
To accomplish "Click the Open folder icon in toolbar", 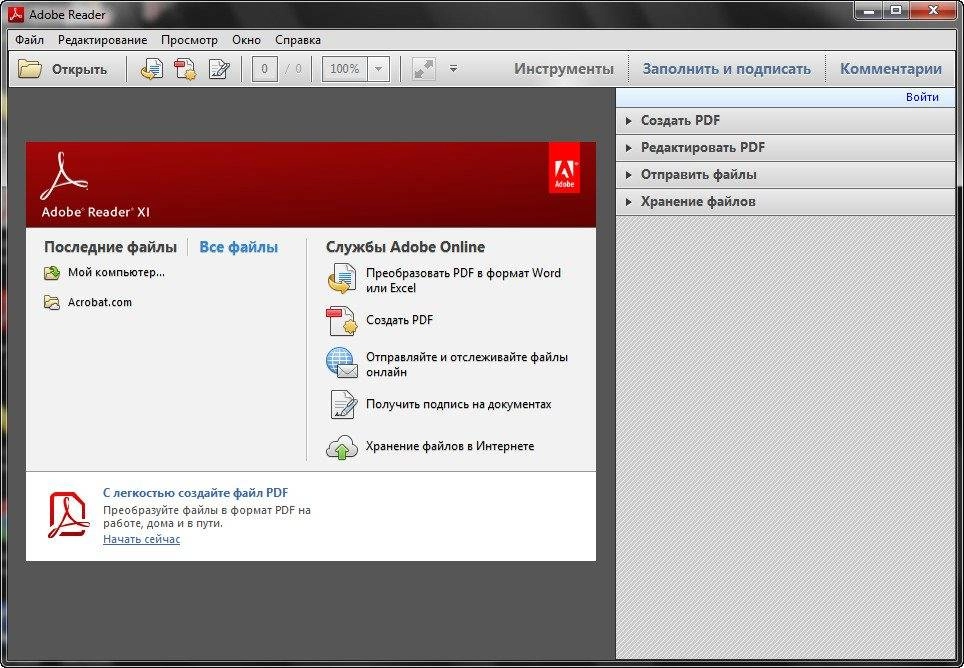I will 30,69.
